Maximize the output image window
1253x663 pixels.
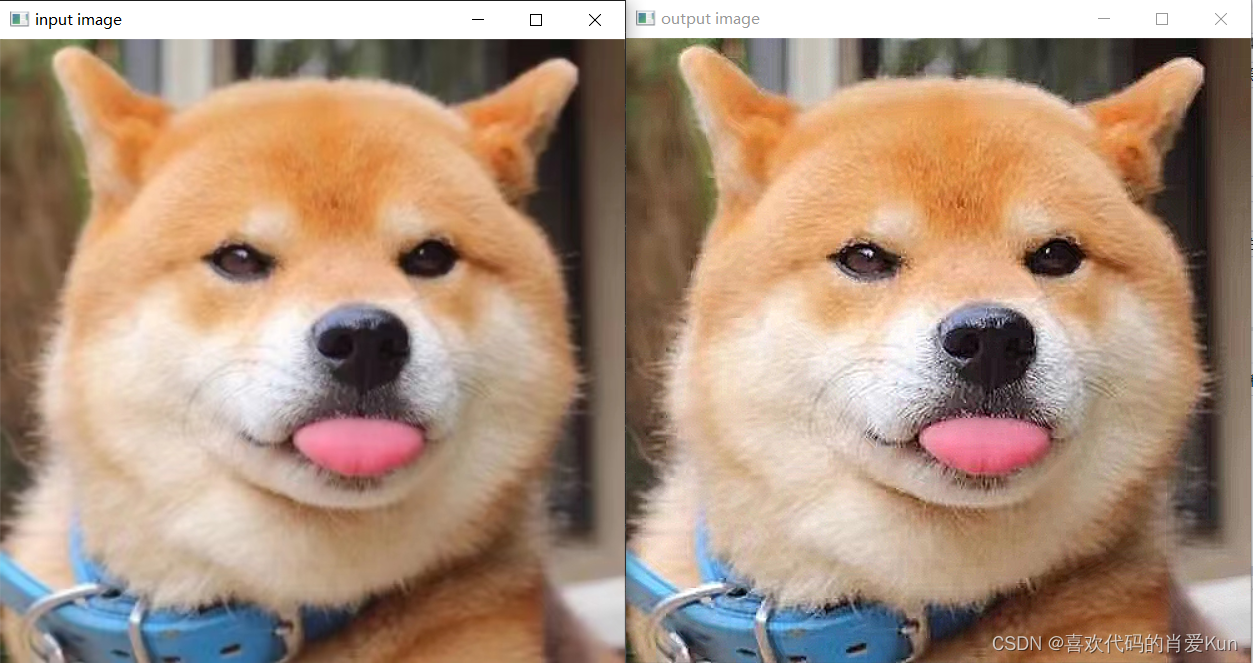[x=1162, y=19]
